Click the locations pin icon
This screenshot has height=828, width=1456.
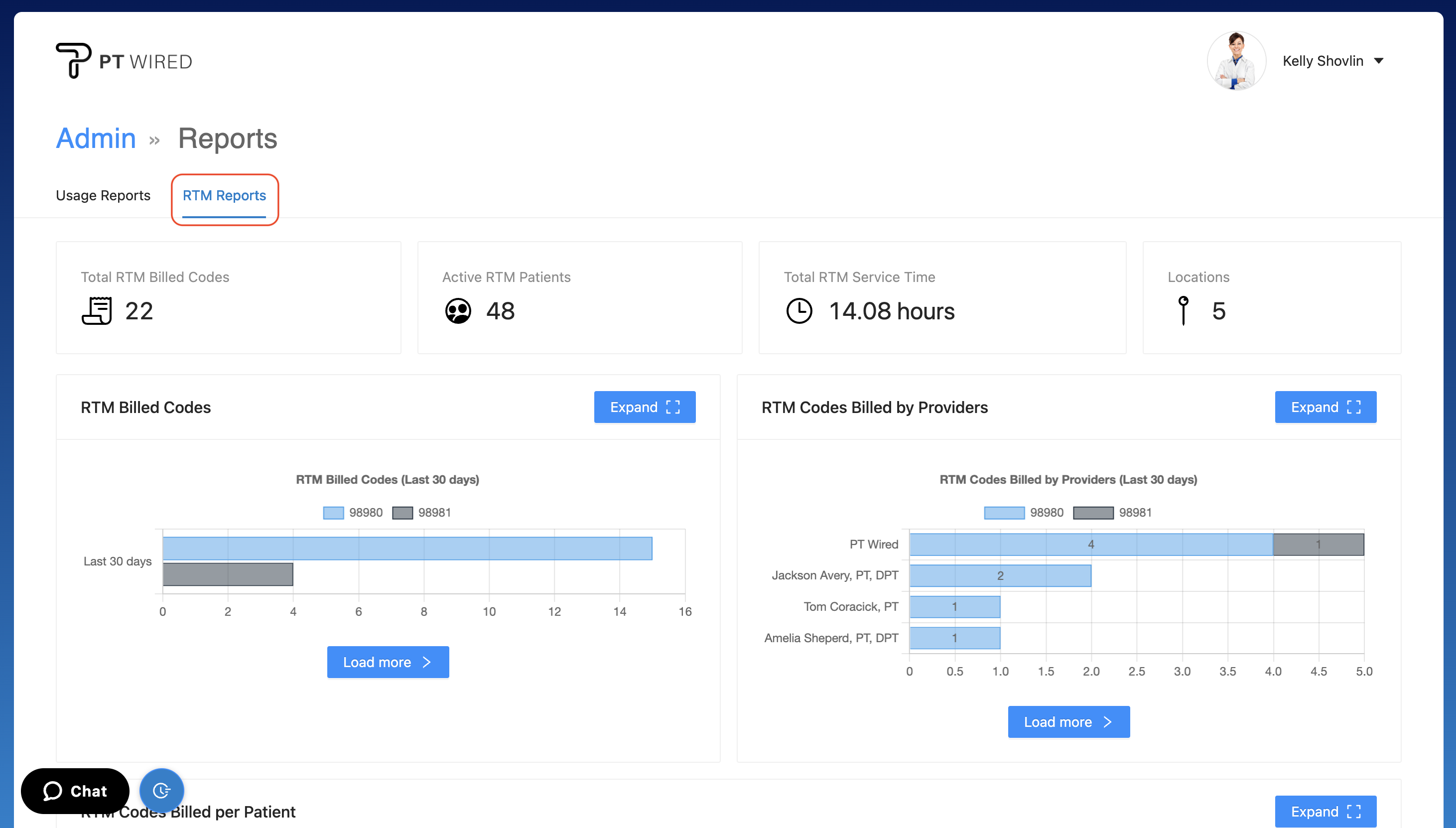(1183, 310)
